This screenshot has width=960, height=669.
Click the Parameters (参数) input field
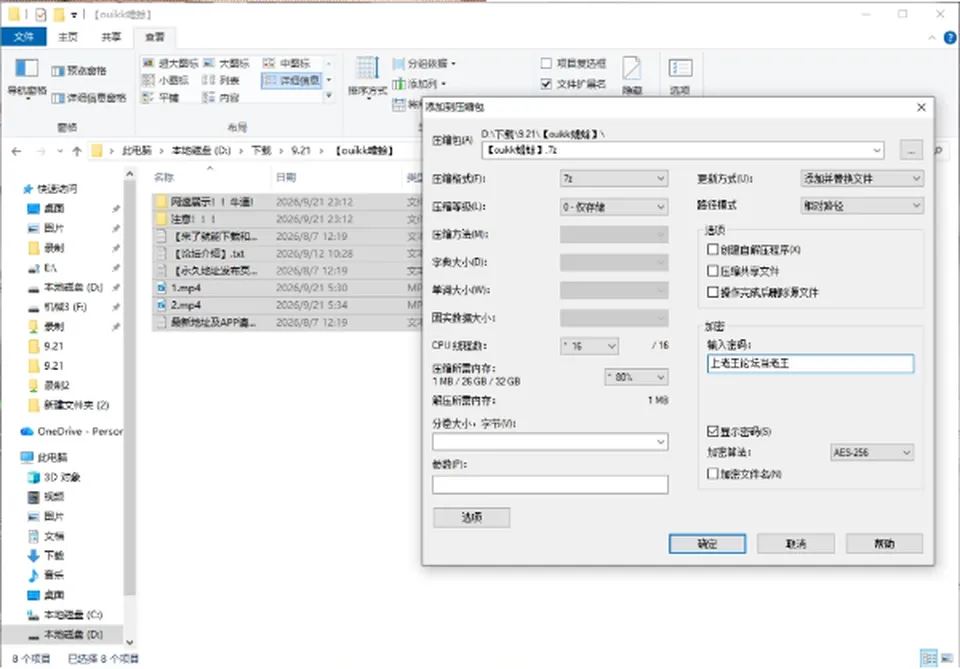click(x=550, y=485)
